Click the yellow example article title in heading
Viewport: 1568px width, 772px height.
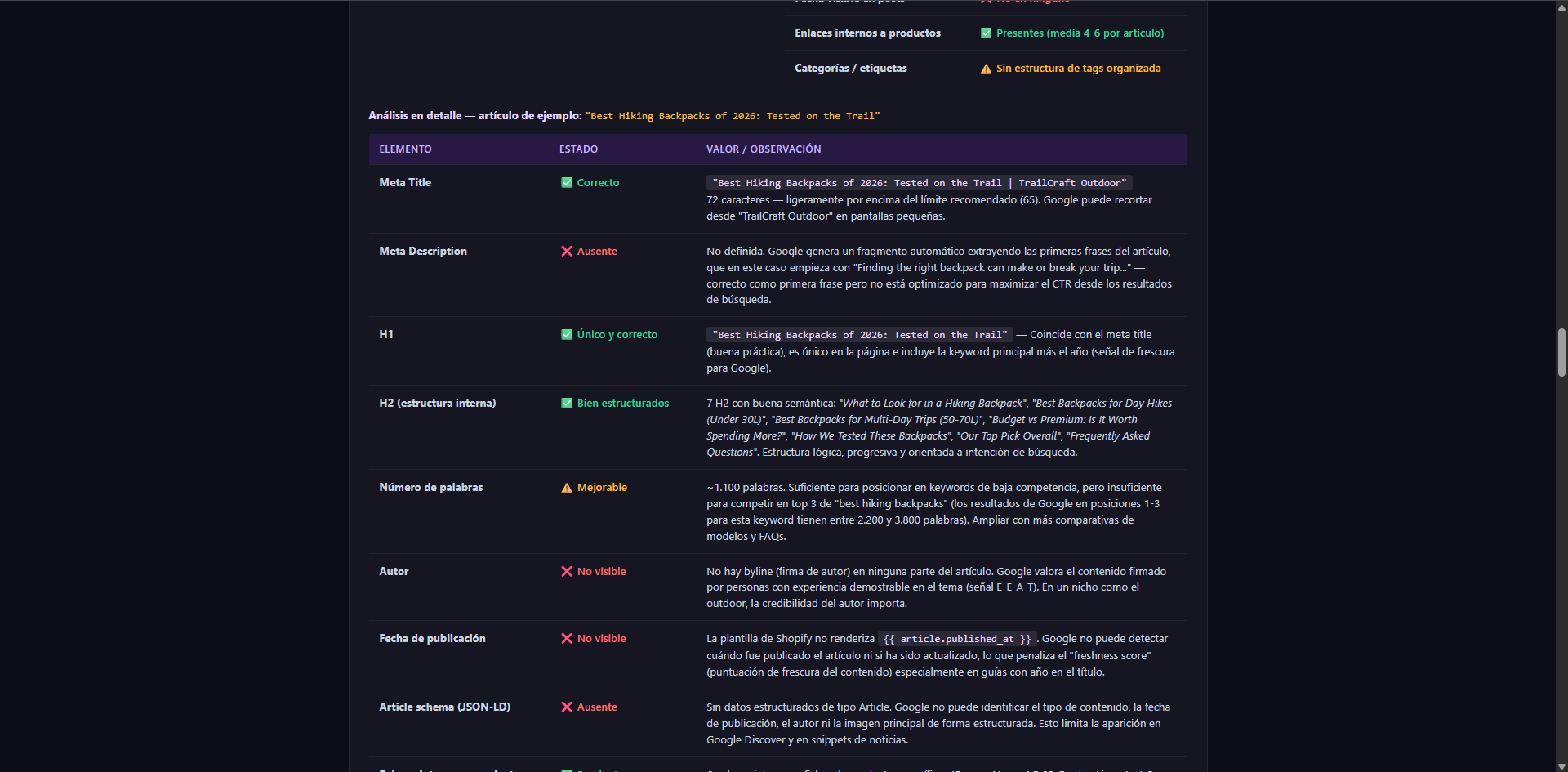pos(733,116)
